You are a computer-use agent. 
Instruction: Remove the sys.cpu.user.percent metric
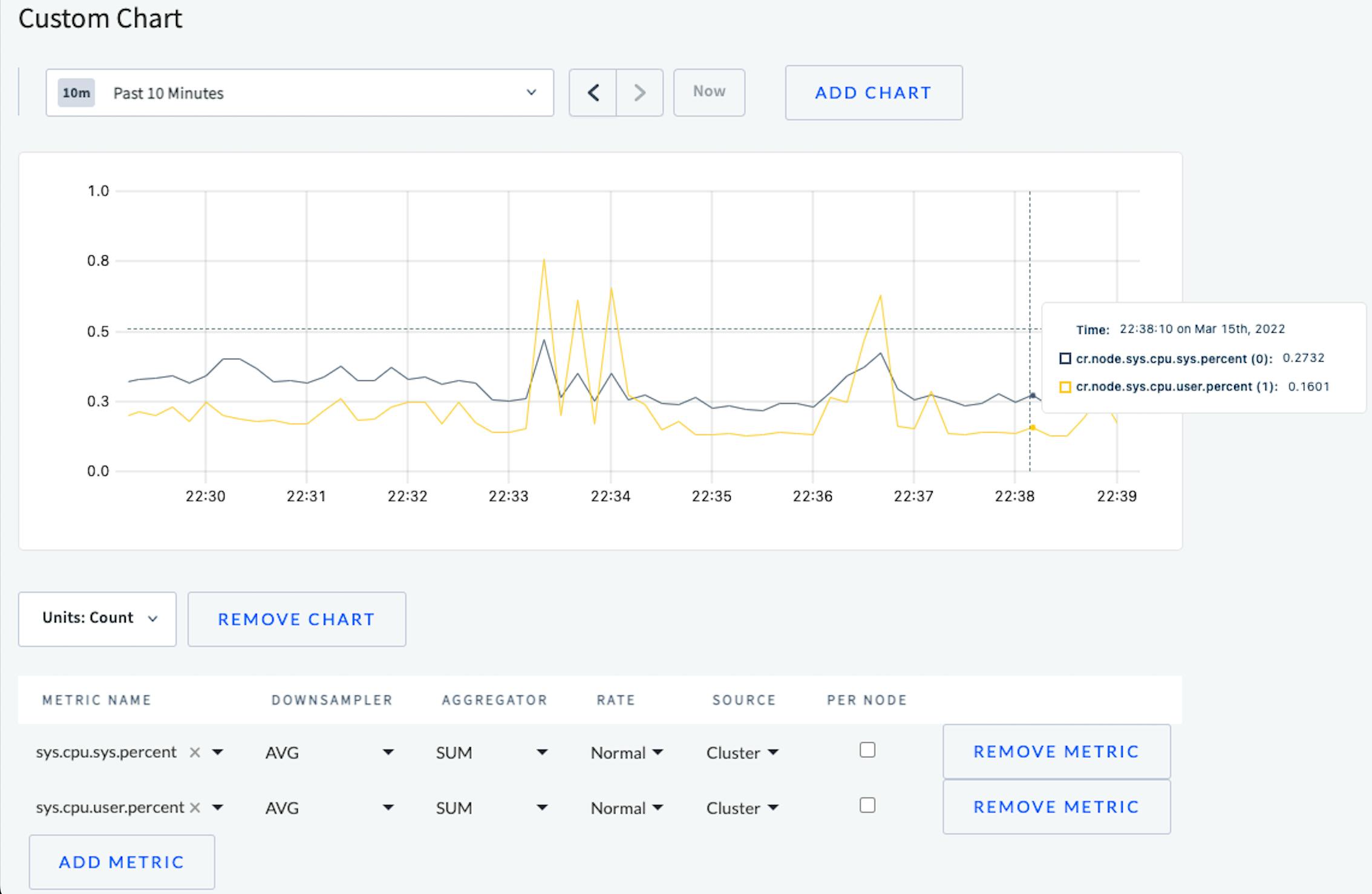[x=1056, y=807]
